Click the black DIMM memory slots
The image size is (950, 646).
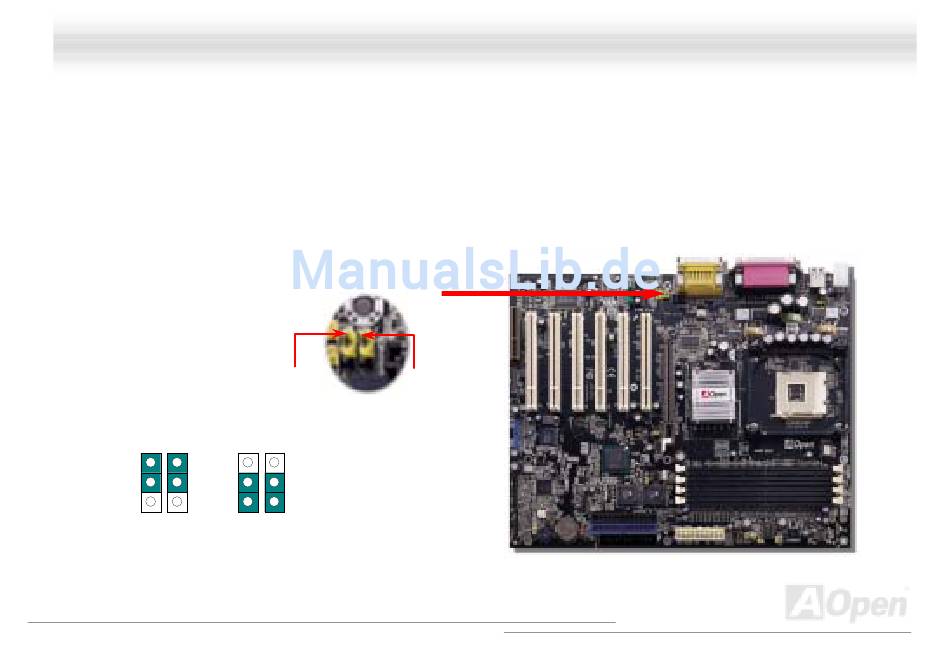(759, 485)
